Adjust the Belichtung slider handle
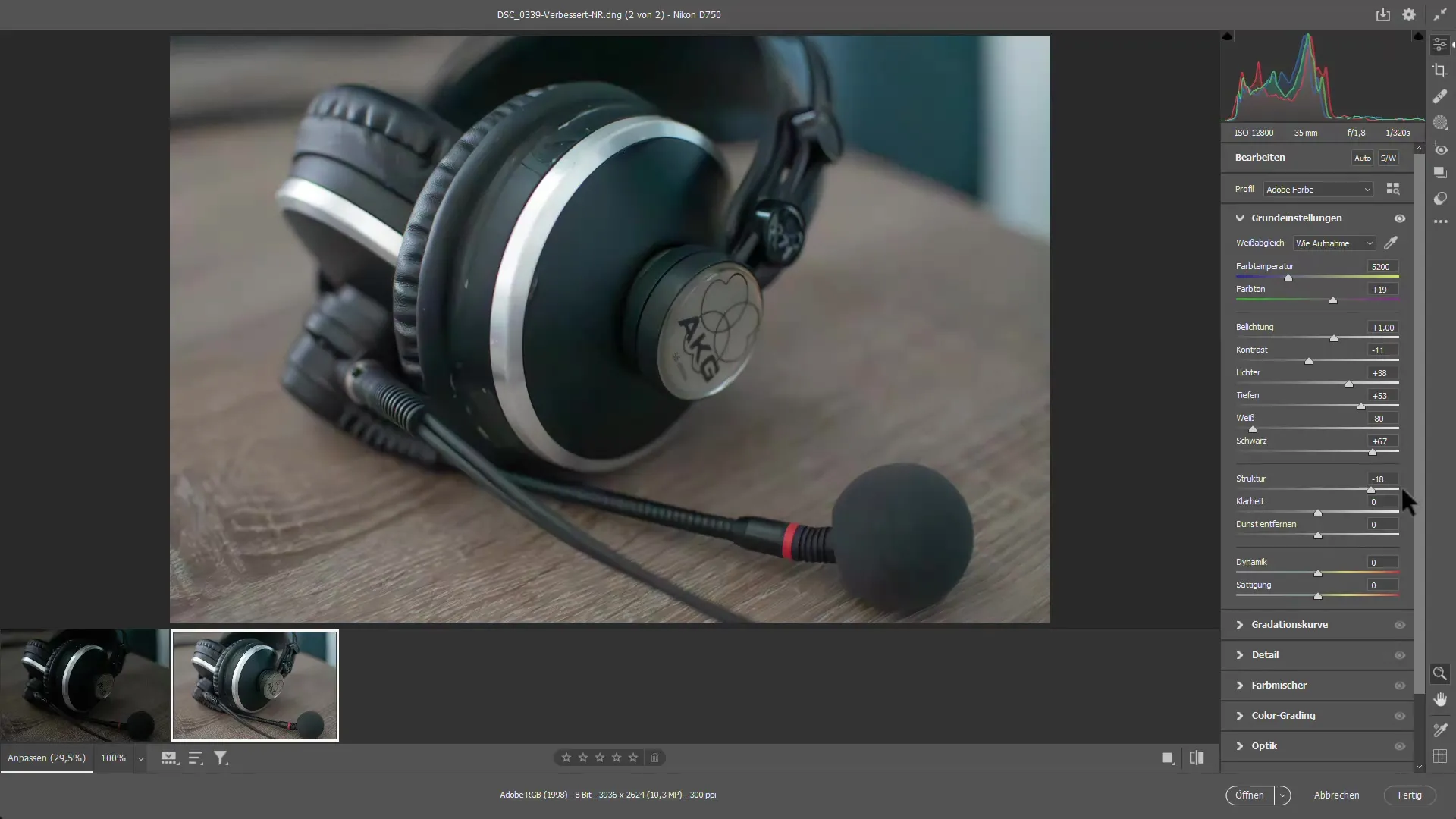The height and width of the screenshot is (819, 1456). click(x=1334, y=338)
